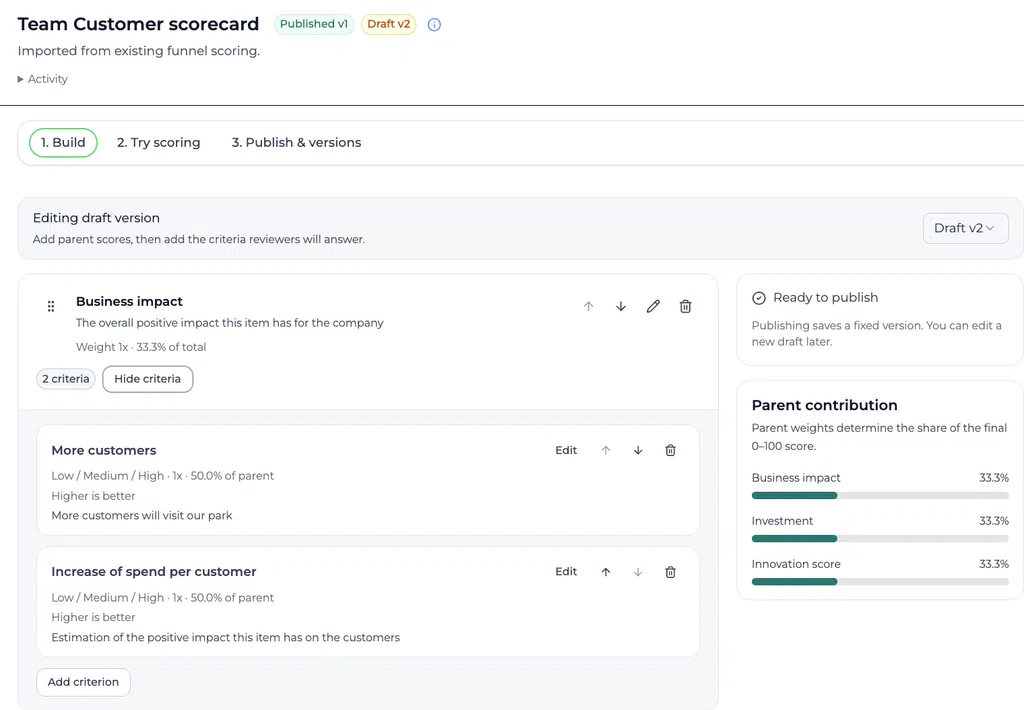Edit Increase of spend per customer

click(566, 572)
